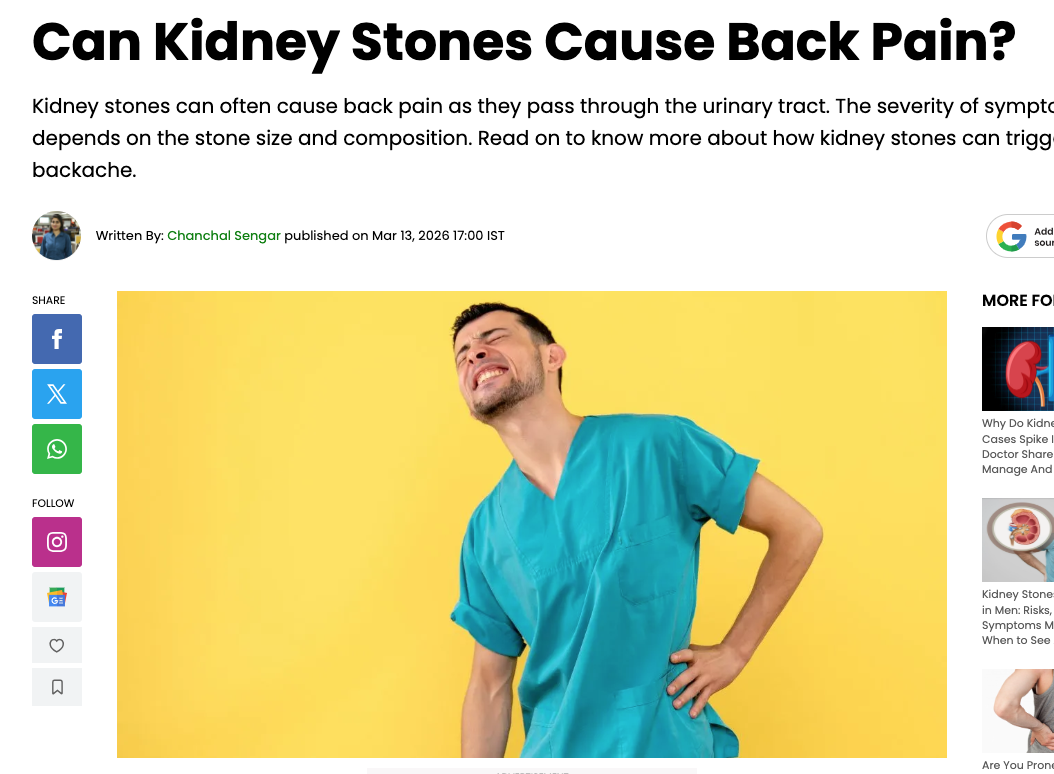The width and height of the screenshot is (1054, 774).
Task: Open Chanchal Sengar's author profile
Action: [x=224, y=235]
